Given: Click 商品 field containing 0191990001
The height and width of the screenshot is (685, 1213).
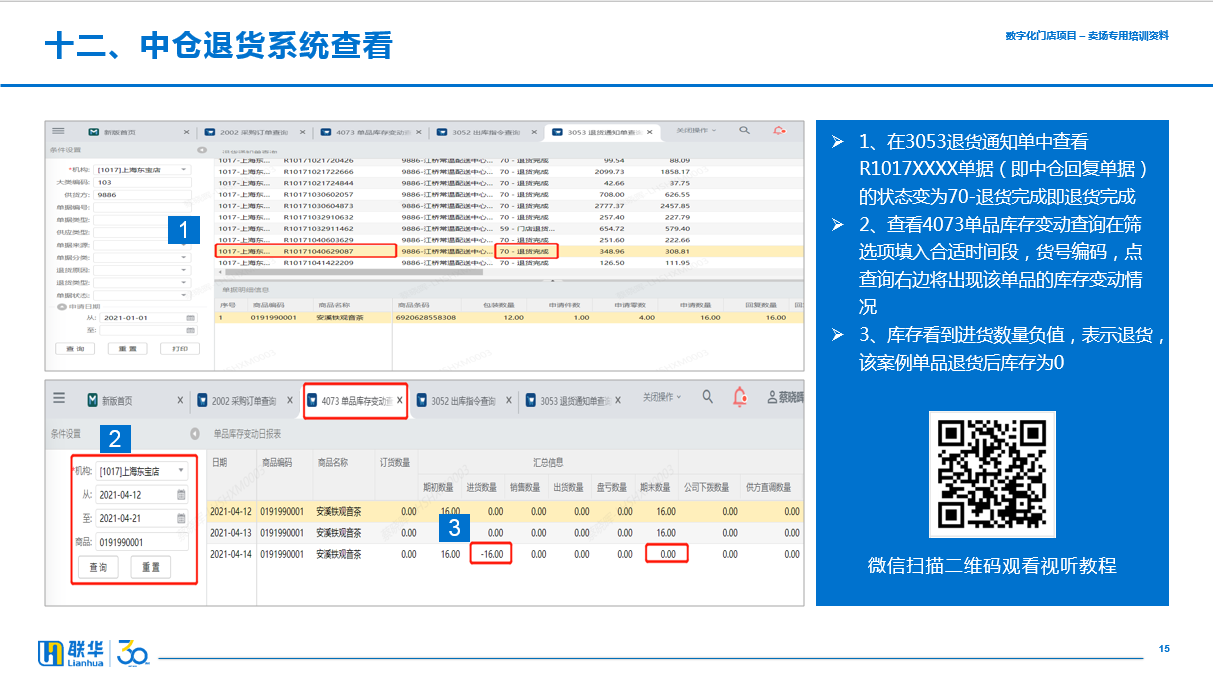Looking at the screenshot, I should click(142, 542).
